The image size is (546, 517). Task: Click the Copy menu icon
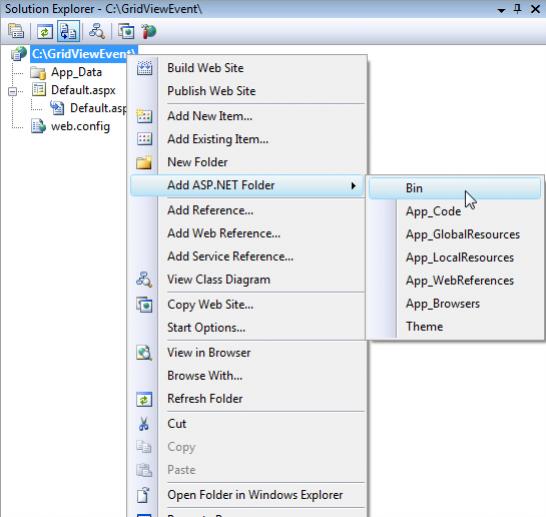(x=144, y=447)
